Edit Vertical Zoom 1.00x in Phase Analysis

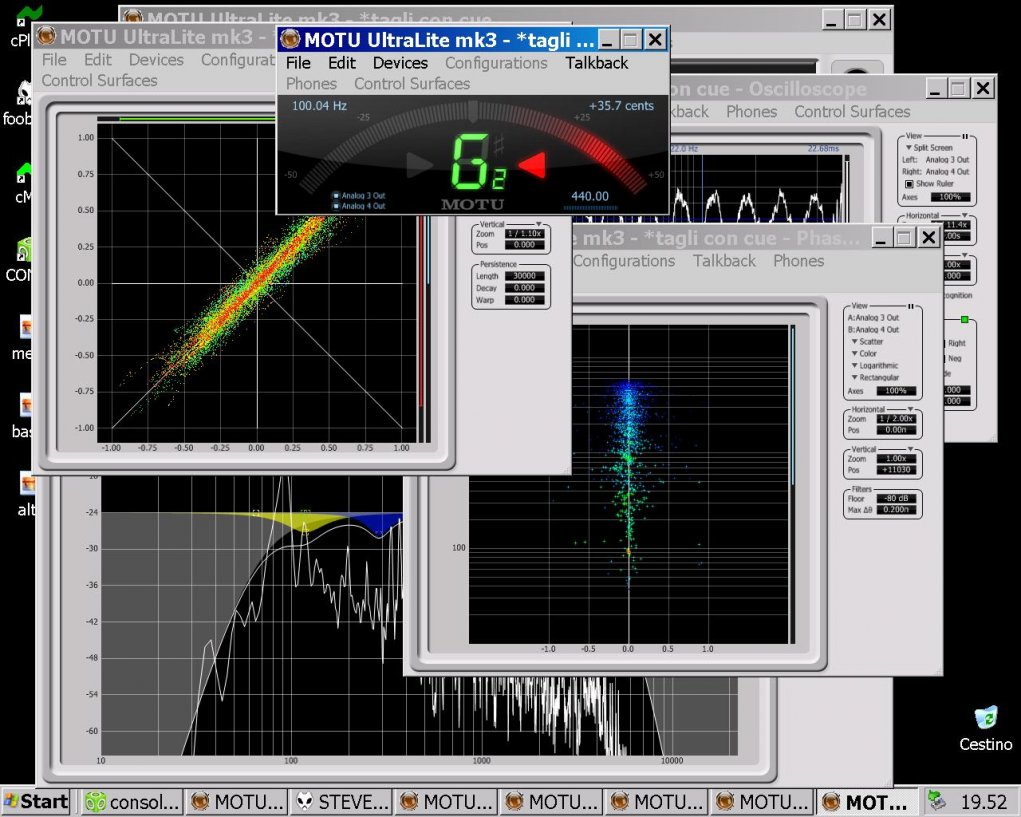(896, 459)
